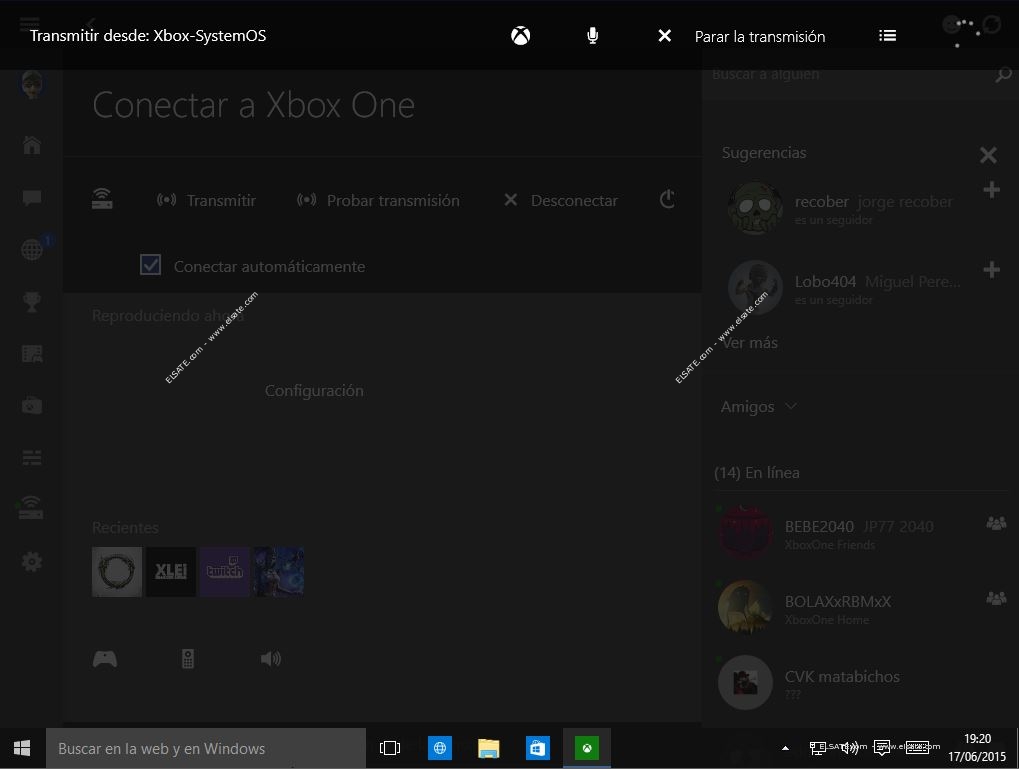Open Lobo404's profile suggestion
The width and height of the screenshot is (1019, 769).
click(845, 288)
